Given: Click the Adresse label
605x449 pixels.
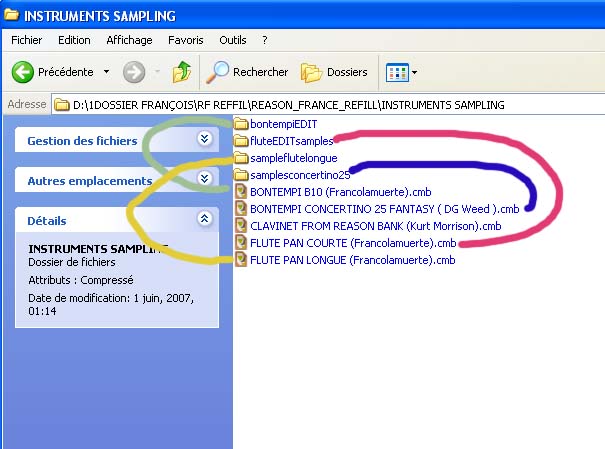Looking at the screenshot, I should pyautogui.click(x=27, y=104).
